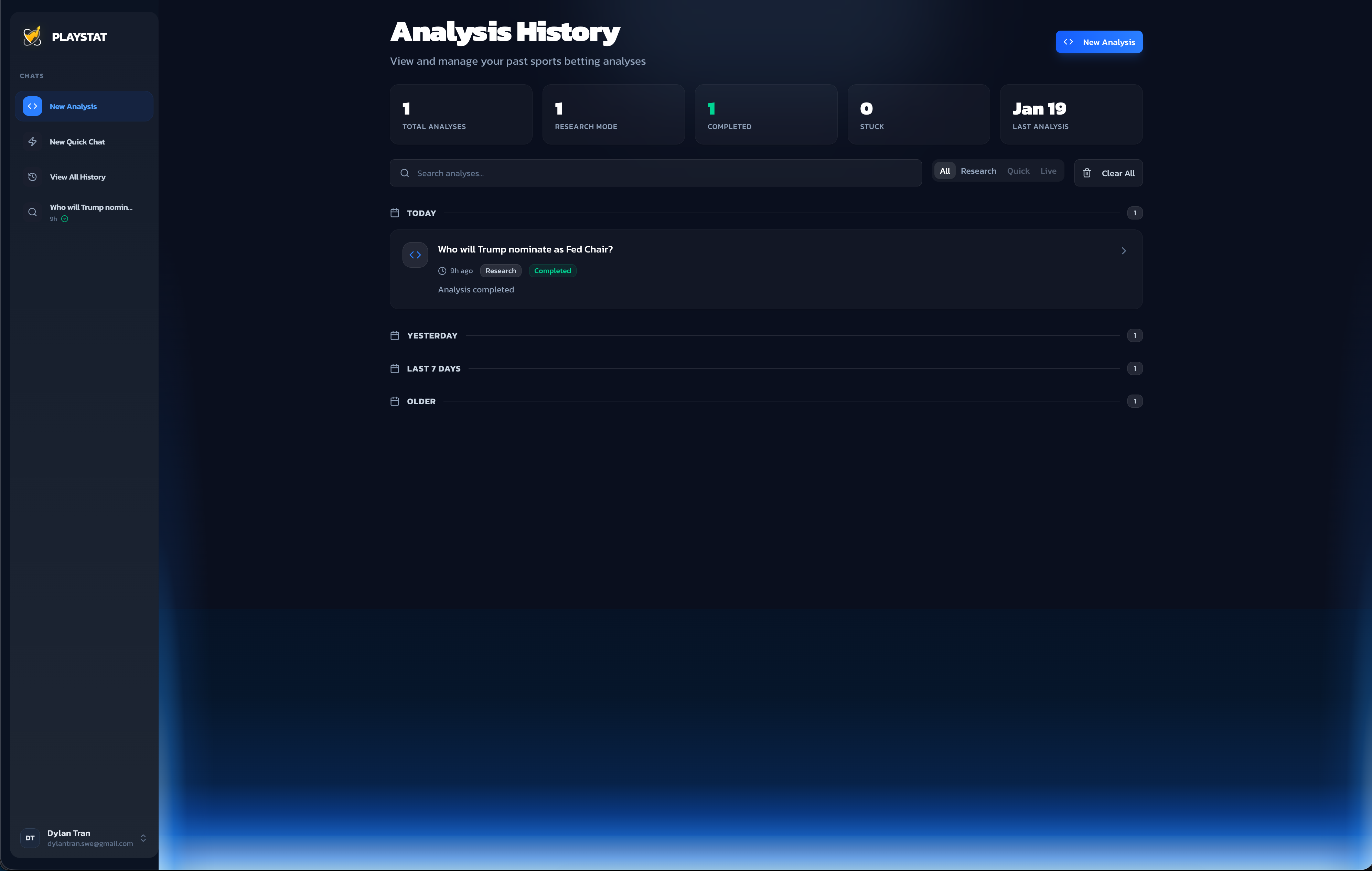Click the chevron arrow on Fed Chair card

point(1123,250)
